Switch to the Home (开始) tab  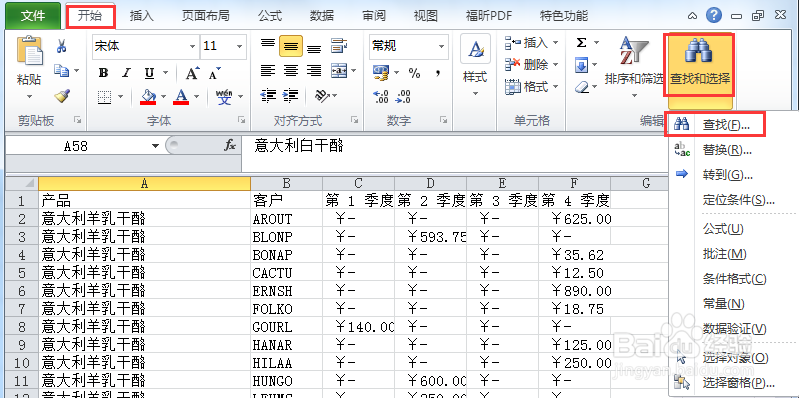click(x=90, y=16)
